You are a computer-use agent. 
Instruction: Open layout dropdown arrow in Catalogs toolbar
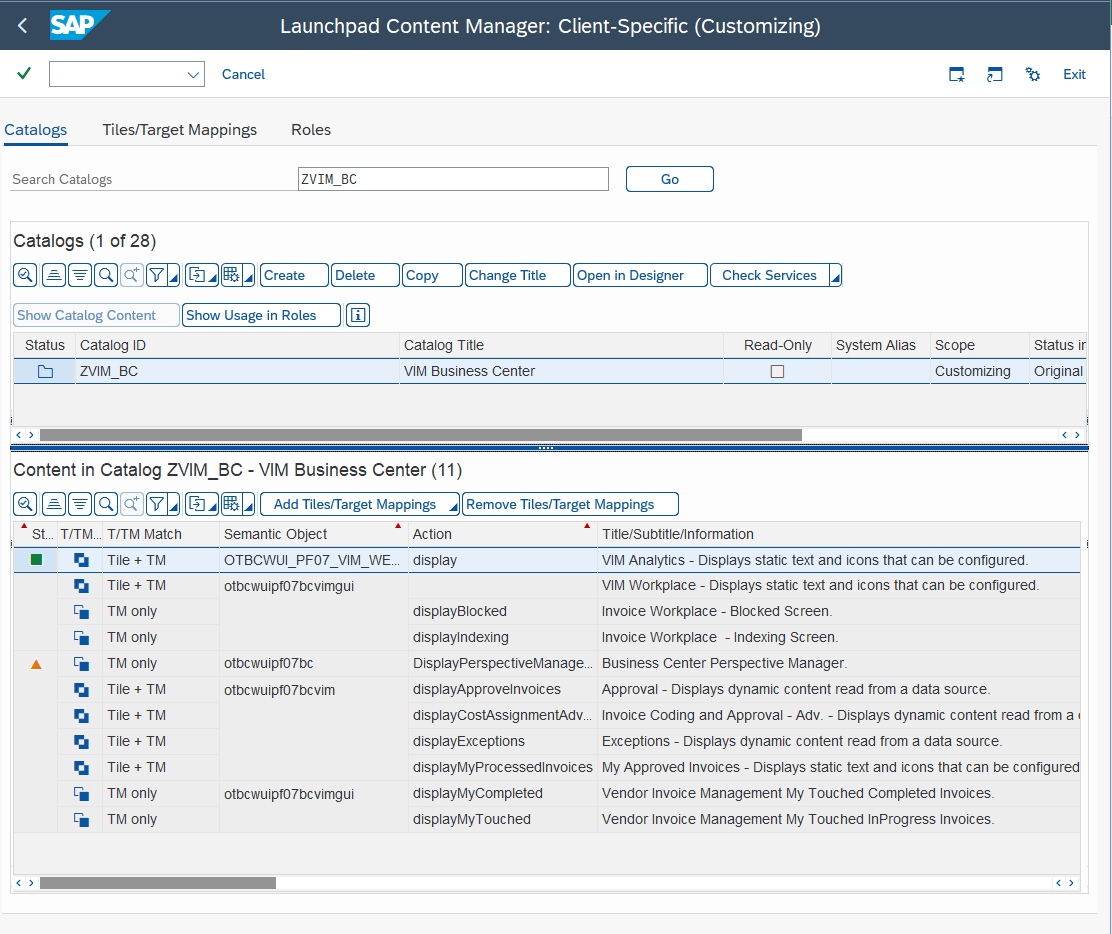point(248,277)
